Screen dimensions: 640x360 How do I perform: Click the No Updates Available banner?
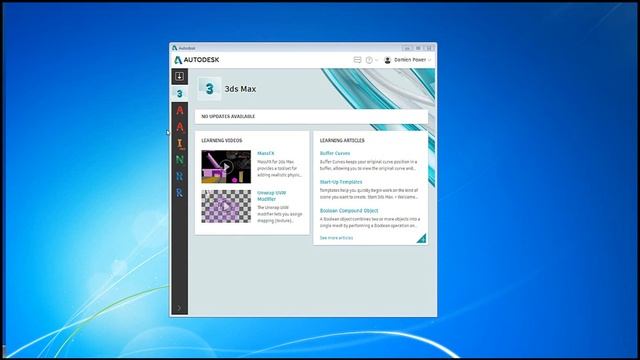[311, 116]
